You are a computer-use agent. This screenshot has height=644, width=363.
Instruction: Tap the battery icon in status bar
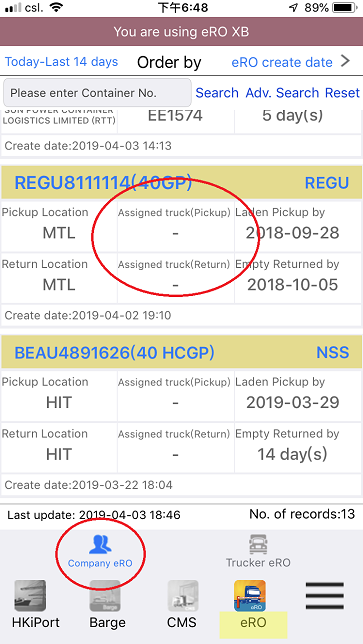pyautogui.click(x=345, y=7)
